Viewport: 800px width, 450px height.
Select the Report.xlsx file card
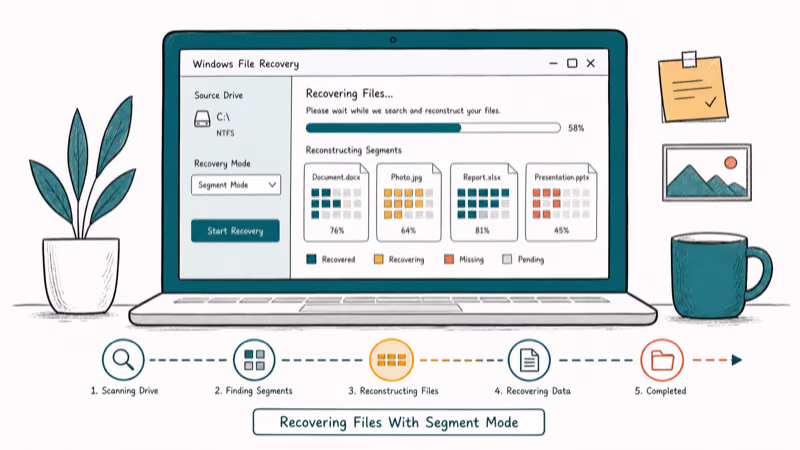[x=484, y=203]
